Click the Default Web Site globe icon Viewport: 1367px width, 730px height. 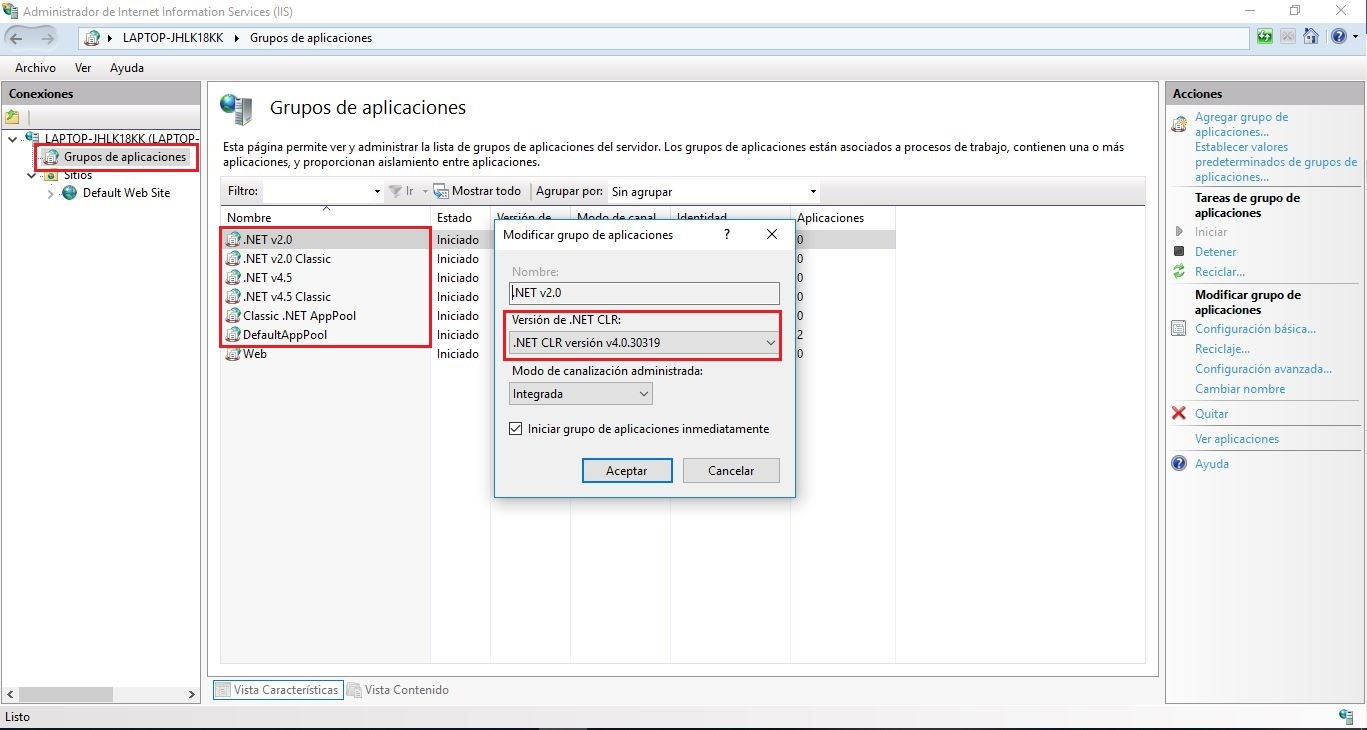(70, 193)
